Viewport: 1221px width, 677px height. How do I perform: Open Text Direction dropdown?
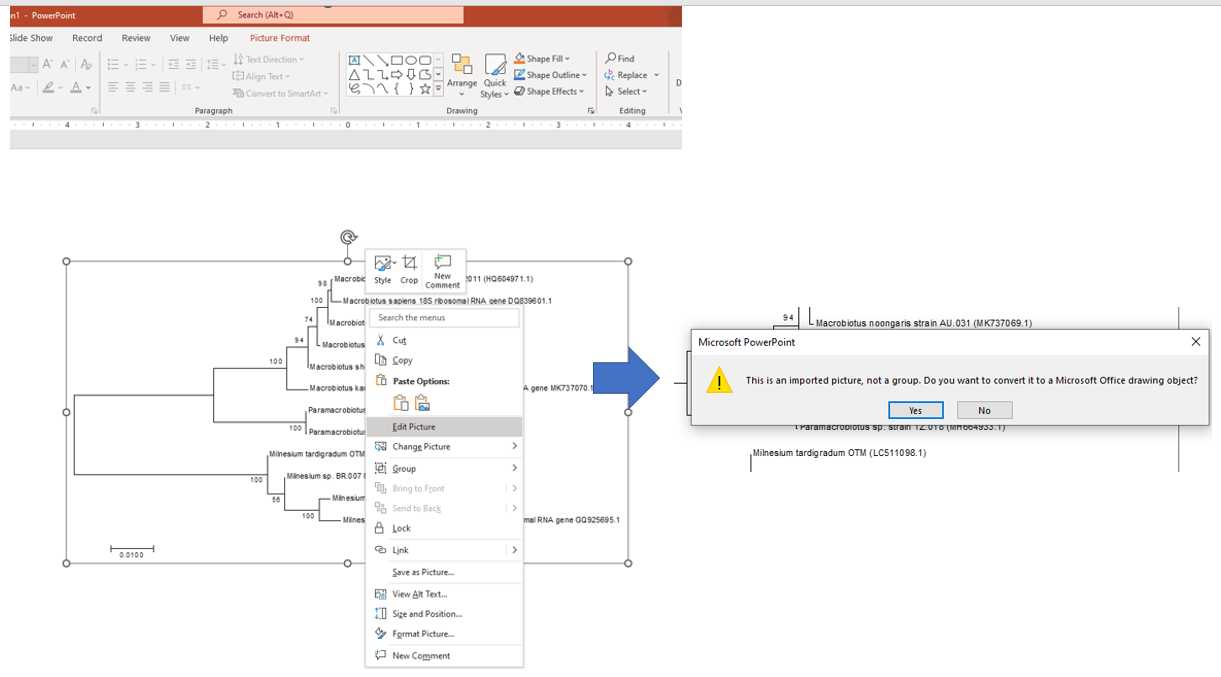(x=269, y=59)
